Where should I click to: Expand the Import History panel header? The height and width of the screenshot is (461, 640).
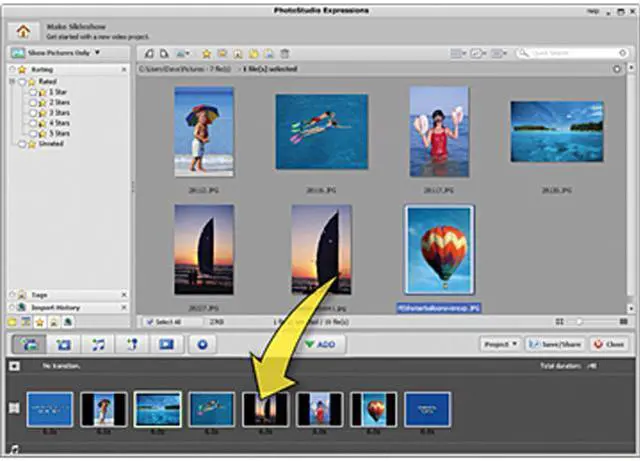click(68, 307)
